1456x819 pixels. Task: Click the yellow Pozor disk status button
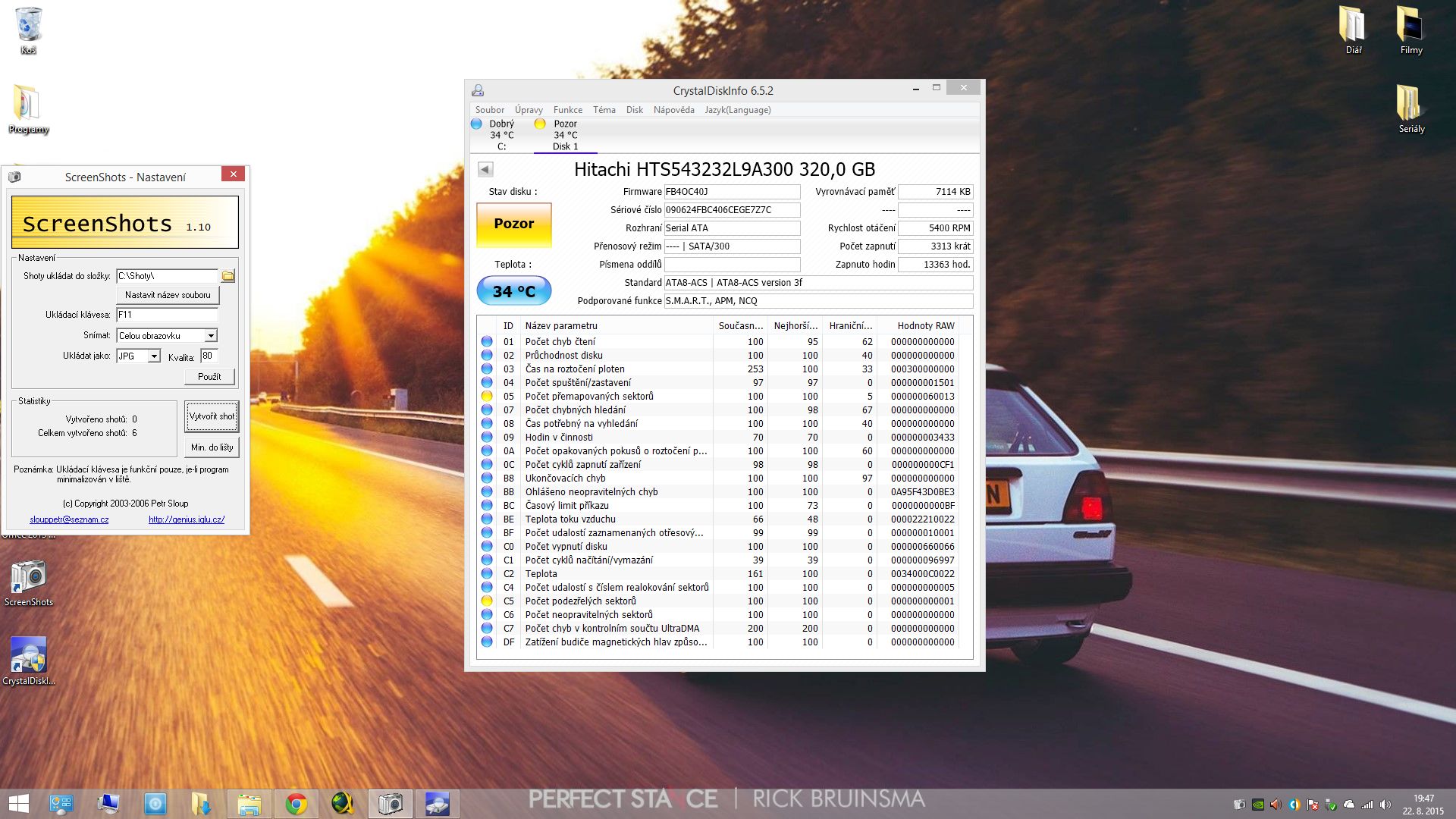(x=513, y=224)
